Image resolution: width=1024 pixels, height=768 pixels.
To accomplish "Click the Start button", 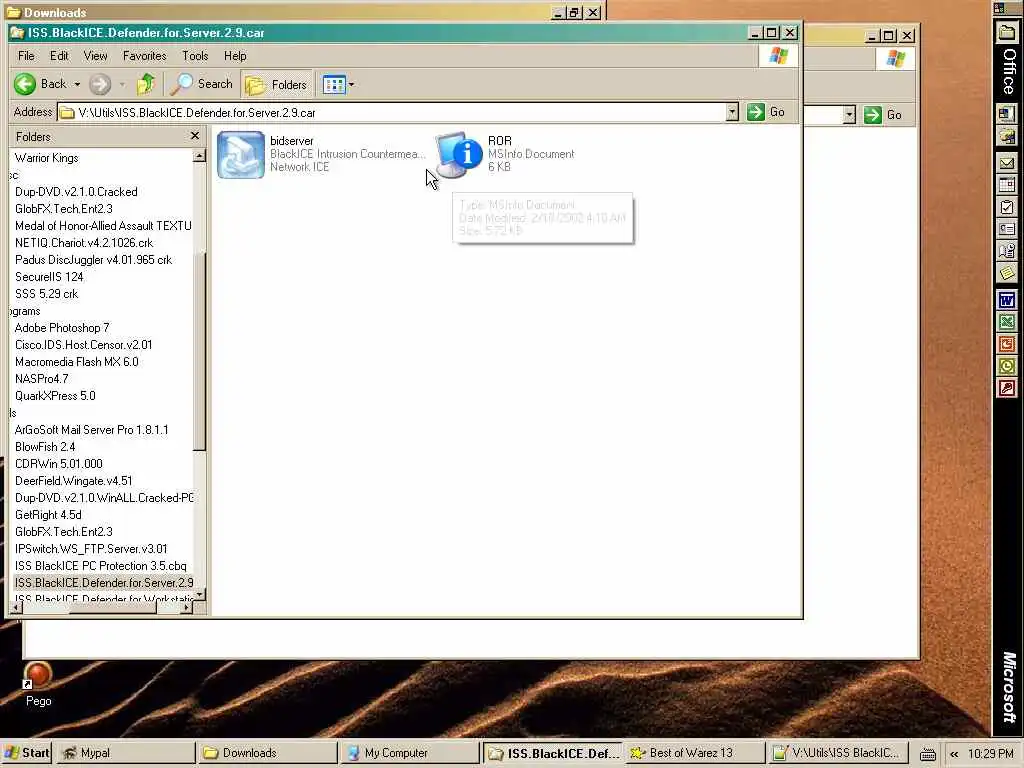I will (26, 752).
